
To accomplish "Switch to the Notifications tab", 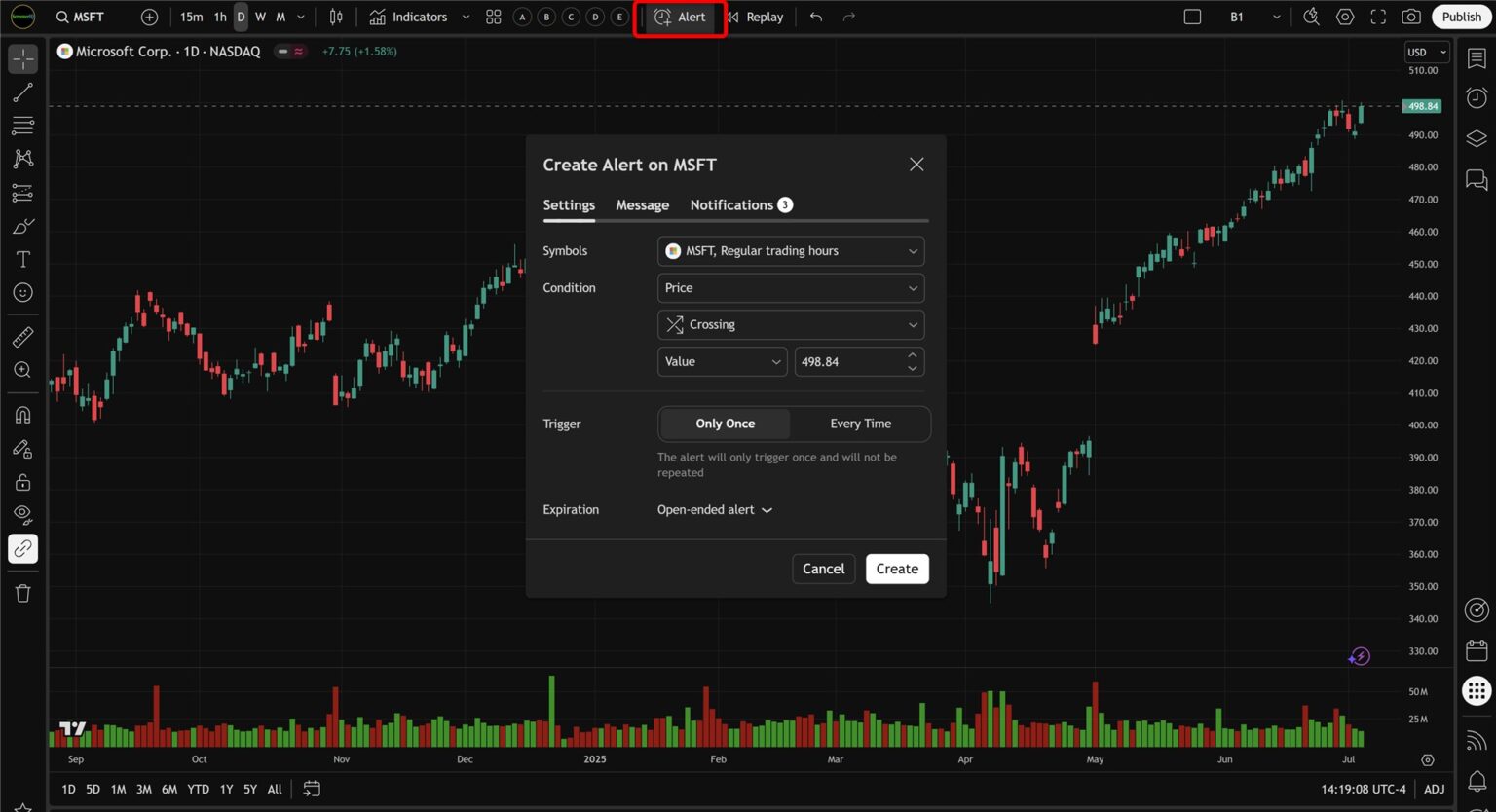I will click(x=731, y=204).
